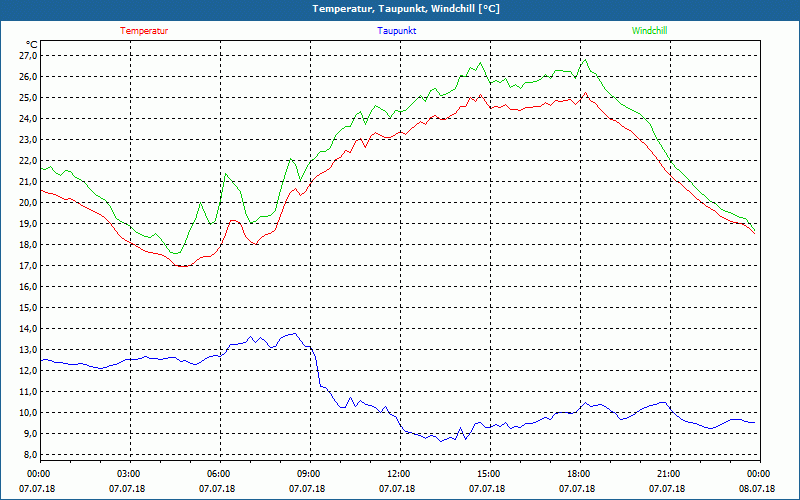Click the 9,0 y-axis value
Viewport: 800px width, 500px height.
pos(30,434)
